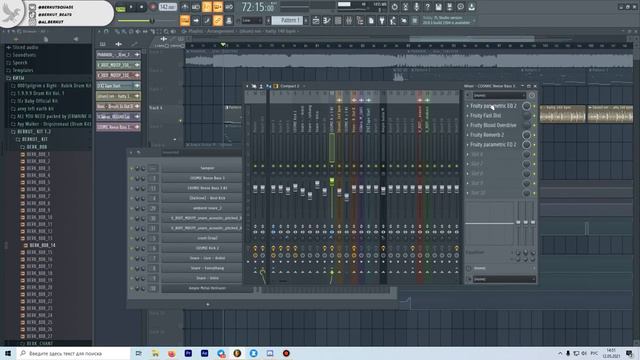Open the Mixer view icon
This screenshot has width=640, height=360.
[349, 20]
